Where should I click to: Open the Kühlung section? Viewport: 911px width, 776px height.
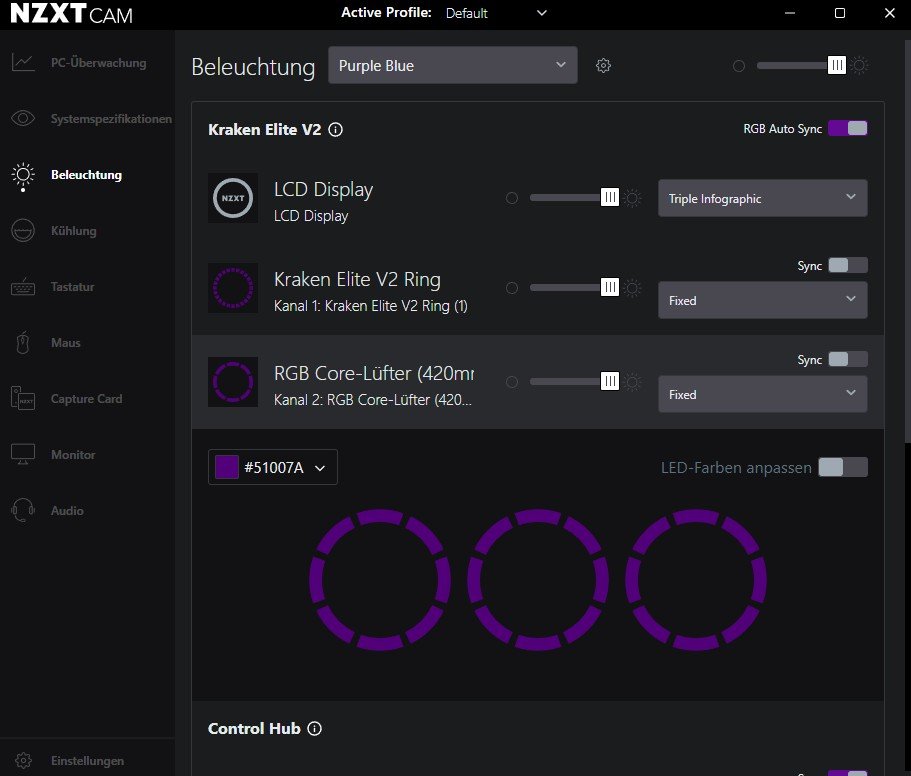coord(73,231)
